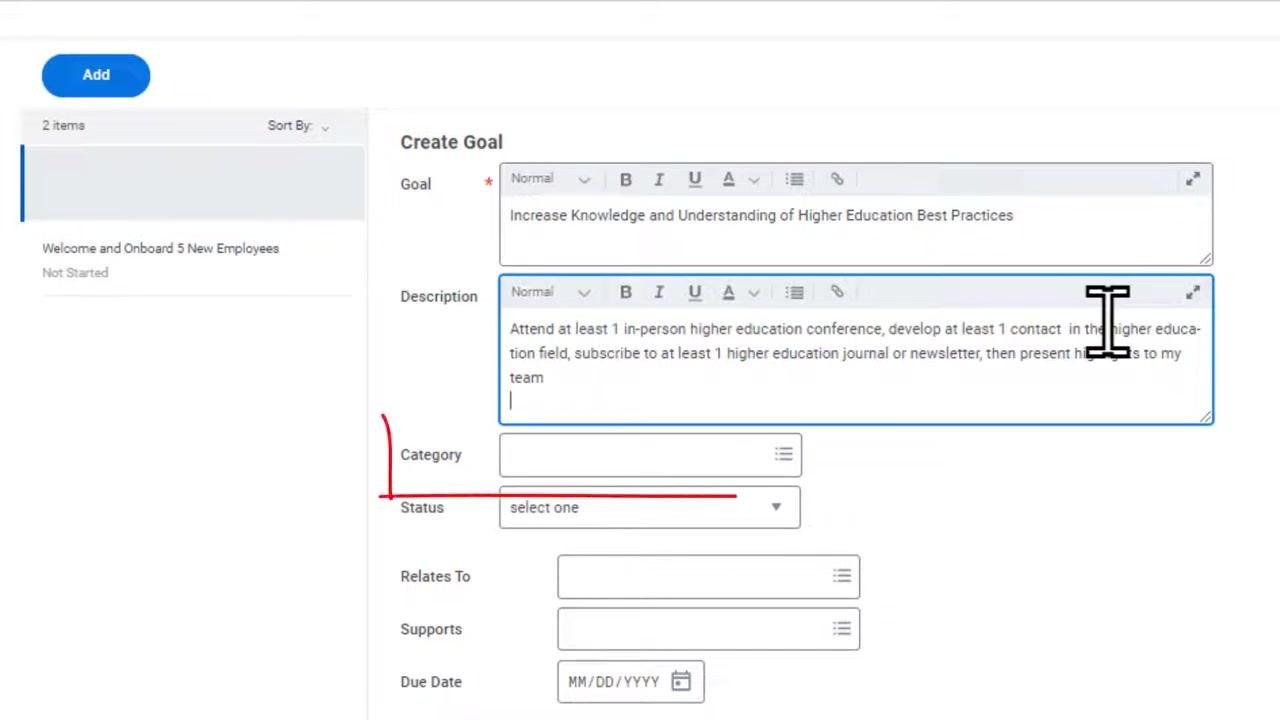The image size is (1280, 720).
Task: Open the Relates To prompt list icon
Action: [x=842, y=577]
